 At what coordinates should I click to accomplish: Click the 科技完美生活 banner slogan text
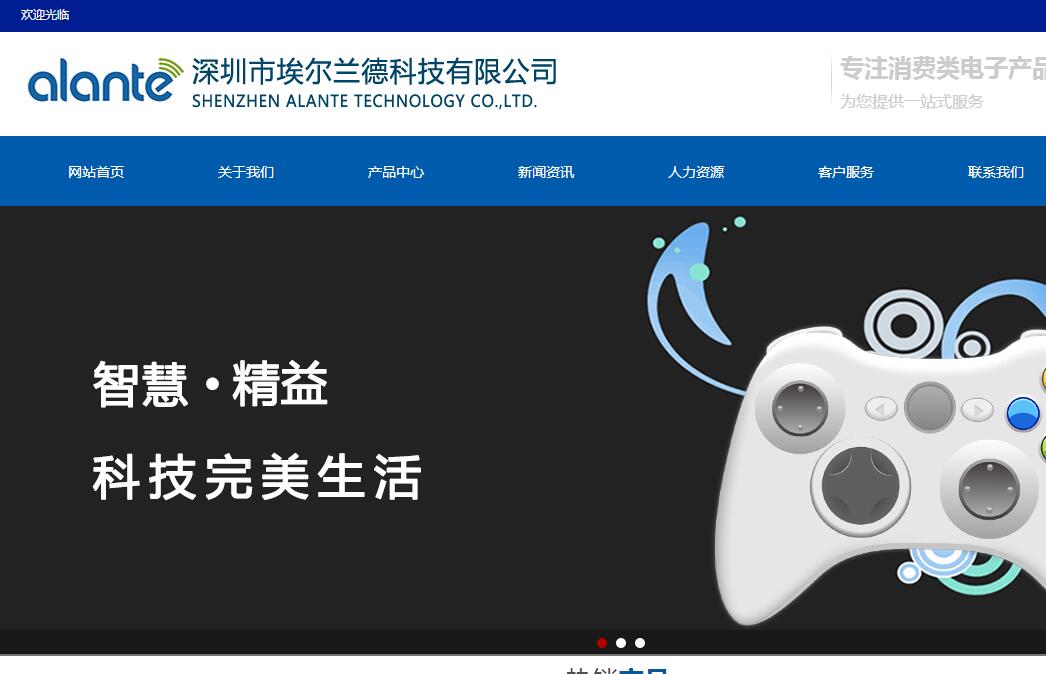258,477
